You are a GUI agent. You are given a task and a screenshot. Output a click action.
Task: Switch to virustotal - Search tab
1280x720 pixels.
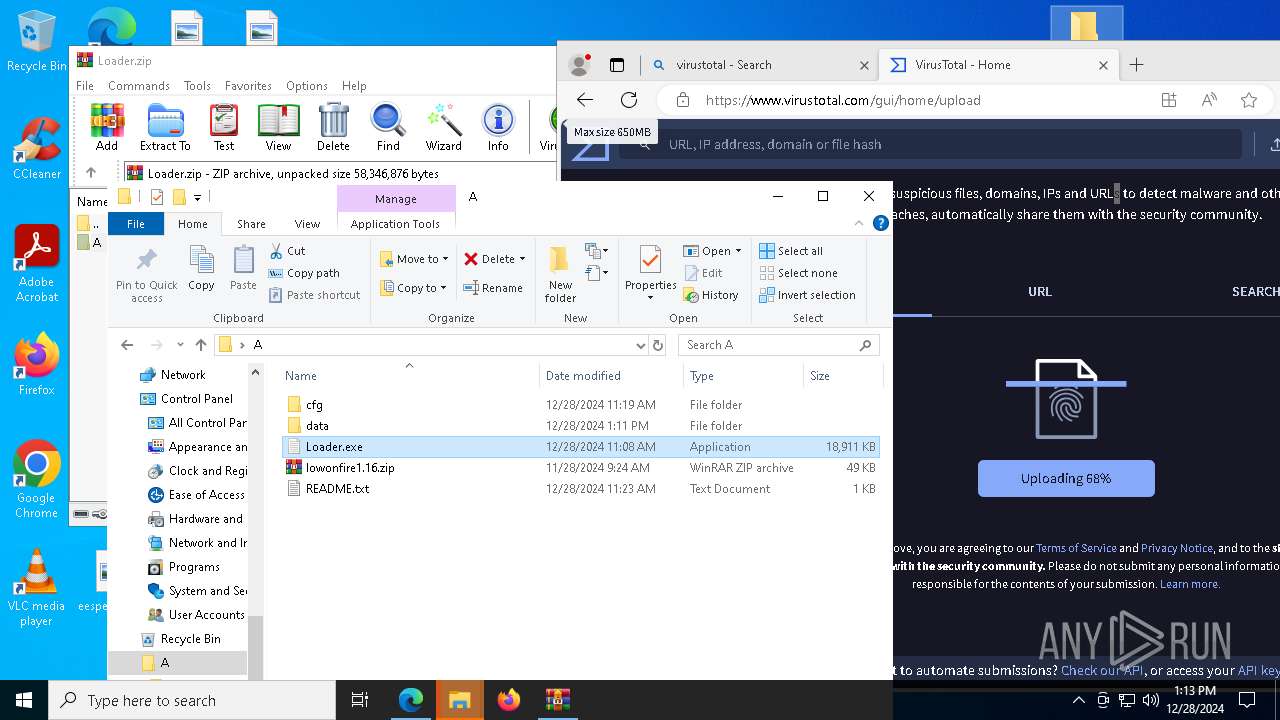tap(759, 65)
